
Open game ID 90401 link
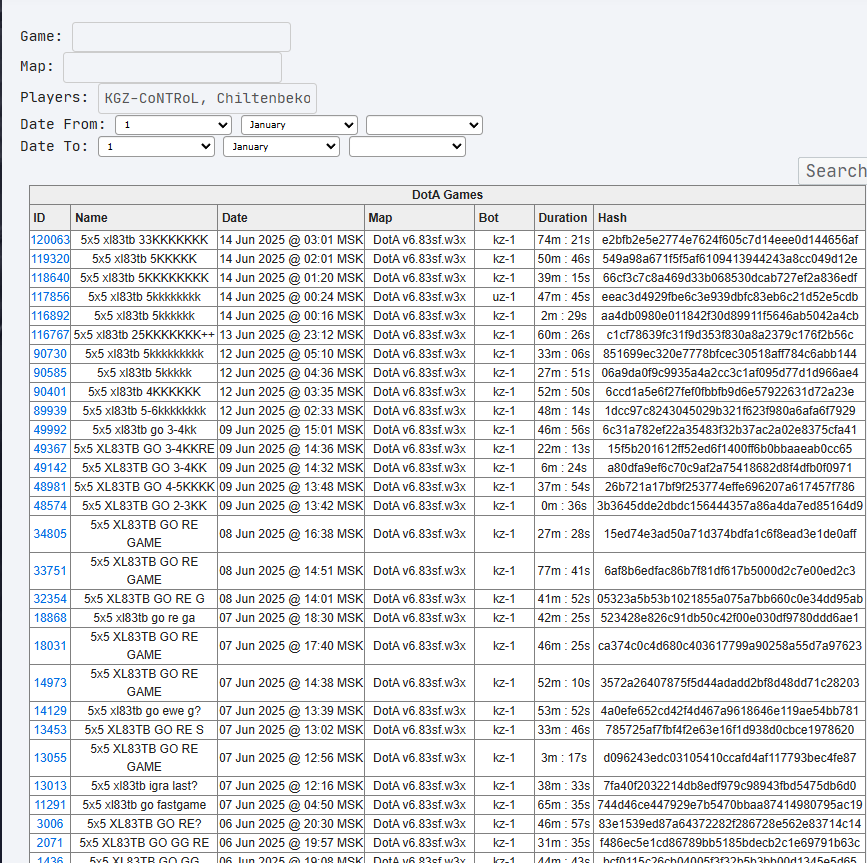[x=50, y=392]
